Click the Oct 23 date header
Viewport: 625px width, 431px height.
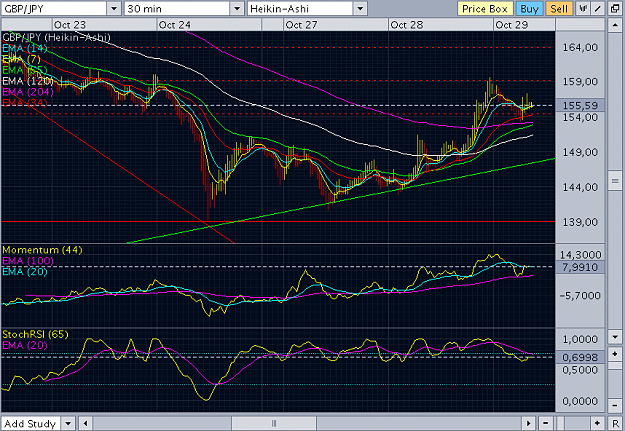click(x=70, y=25)
